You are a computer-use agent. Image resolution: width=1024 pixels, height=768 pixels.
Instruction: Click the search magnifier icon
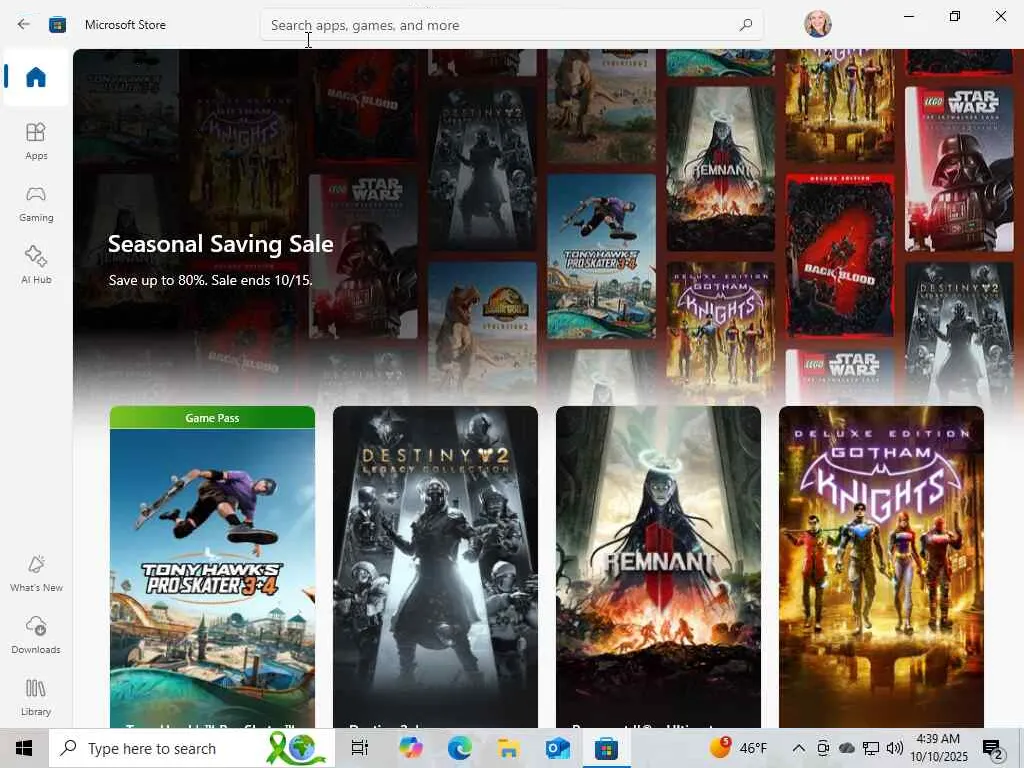coord(746,25)
